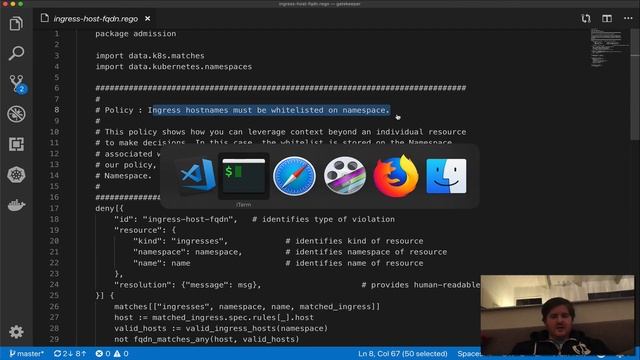Open the Explorer view in activity bar
640x360 pixels.
(x=16, y=24)
